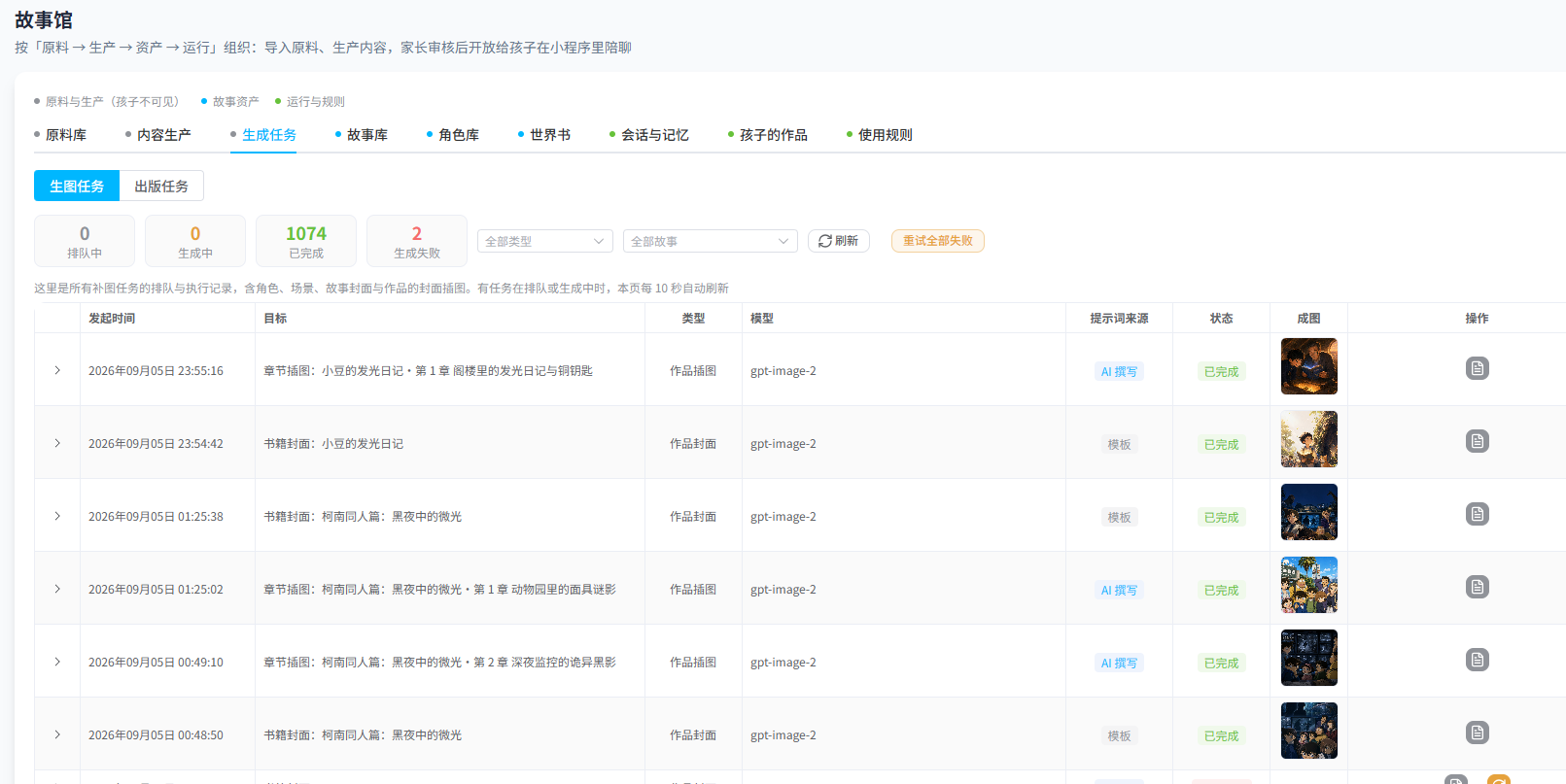Open detail icon for 01:25:38 task row
Image resolution: width=1566 pixels, height=784 pixels.
coord(1477,514)
